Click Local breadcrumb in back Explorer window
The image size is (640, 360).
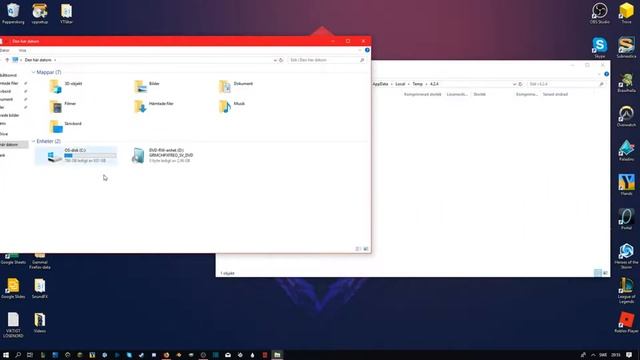click(400, 84)
